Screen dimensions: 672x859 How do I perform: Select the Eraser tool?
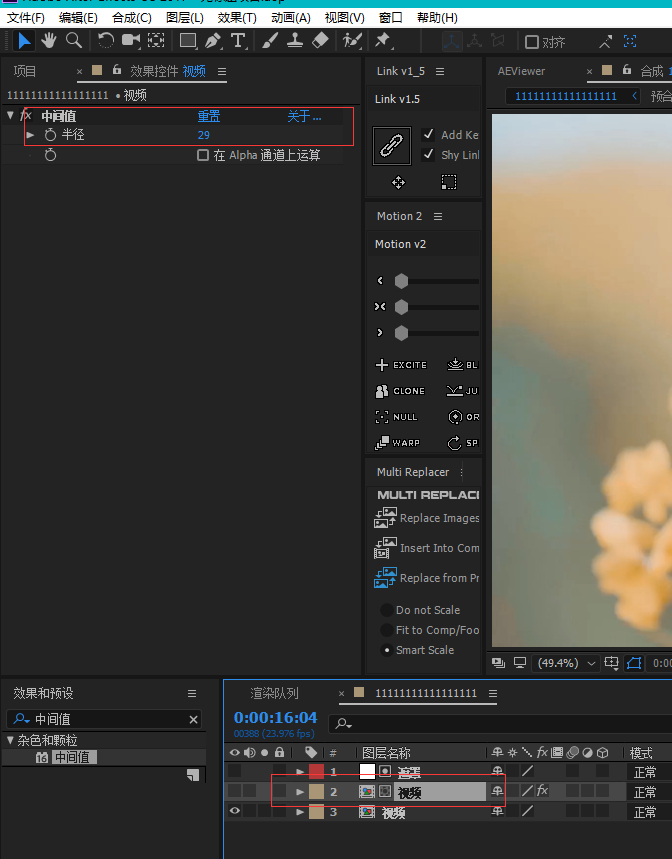(x=320, y=41)
